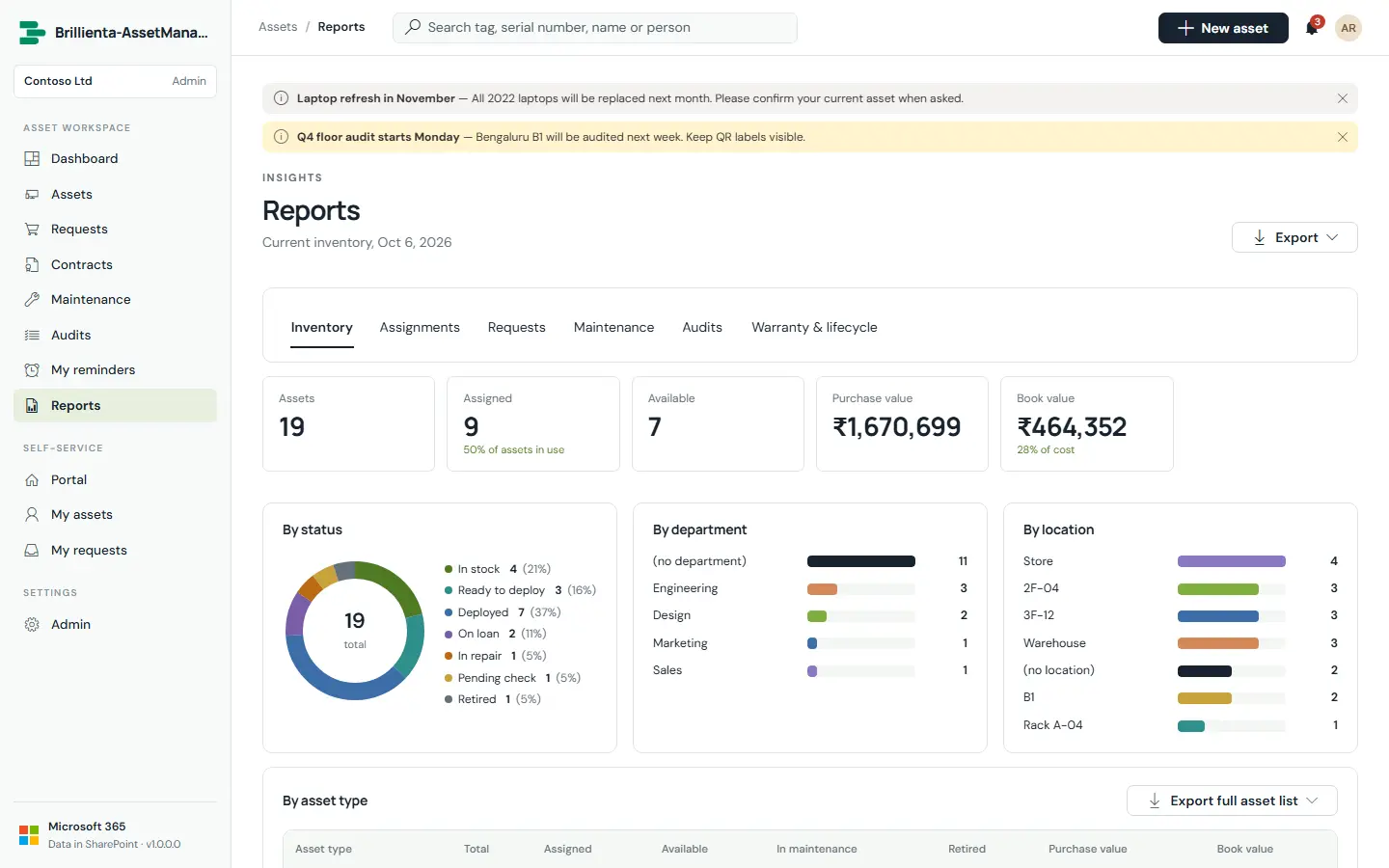Click the search input field
1389x868 pixels.
point(595,28)
